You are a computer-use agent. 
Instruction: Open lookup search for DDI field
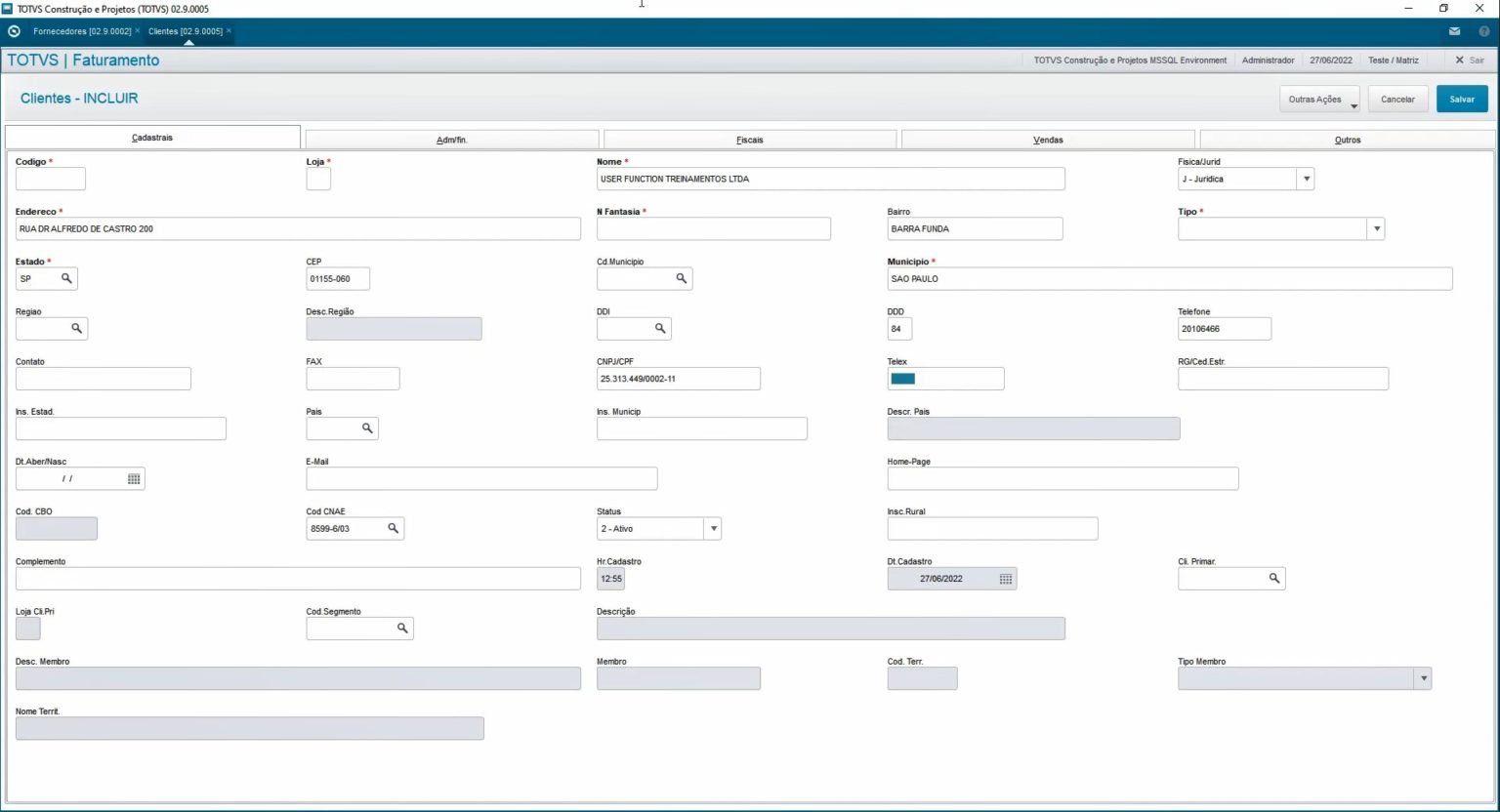tap(660, 329)
